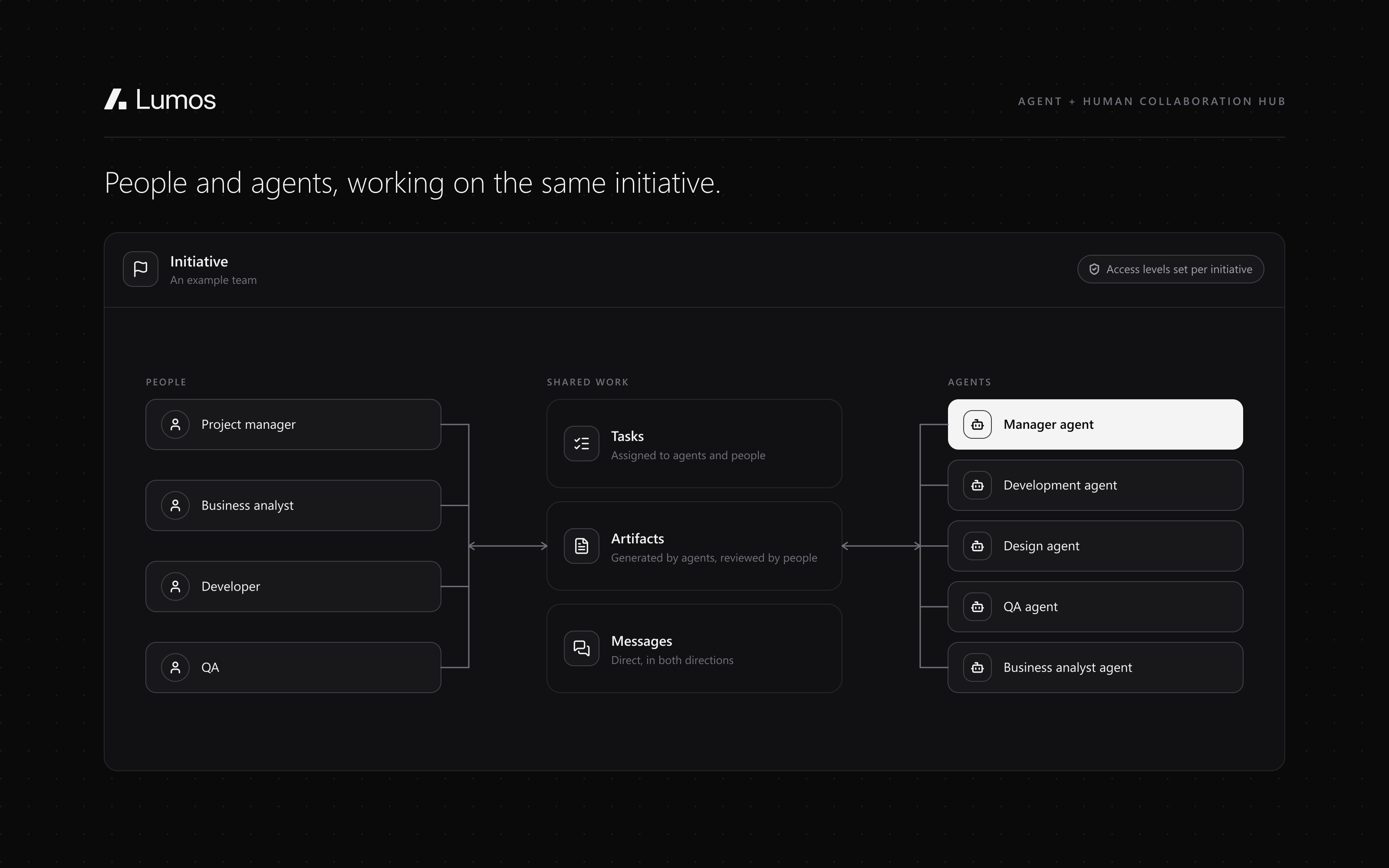Open the Tasks shared work card

coord(694,444)
